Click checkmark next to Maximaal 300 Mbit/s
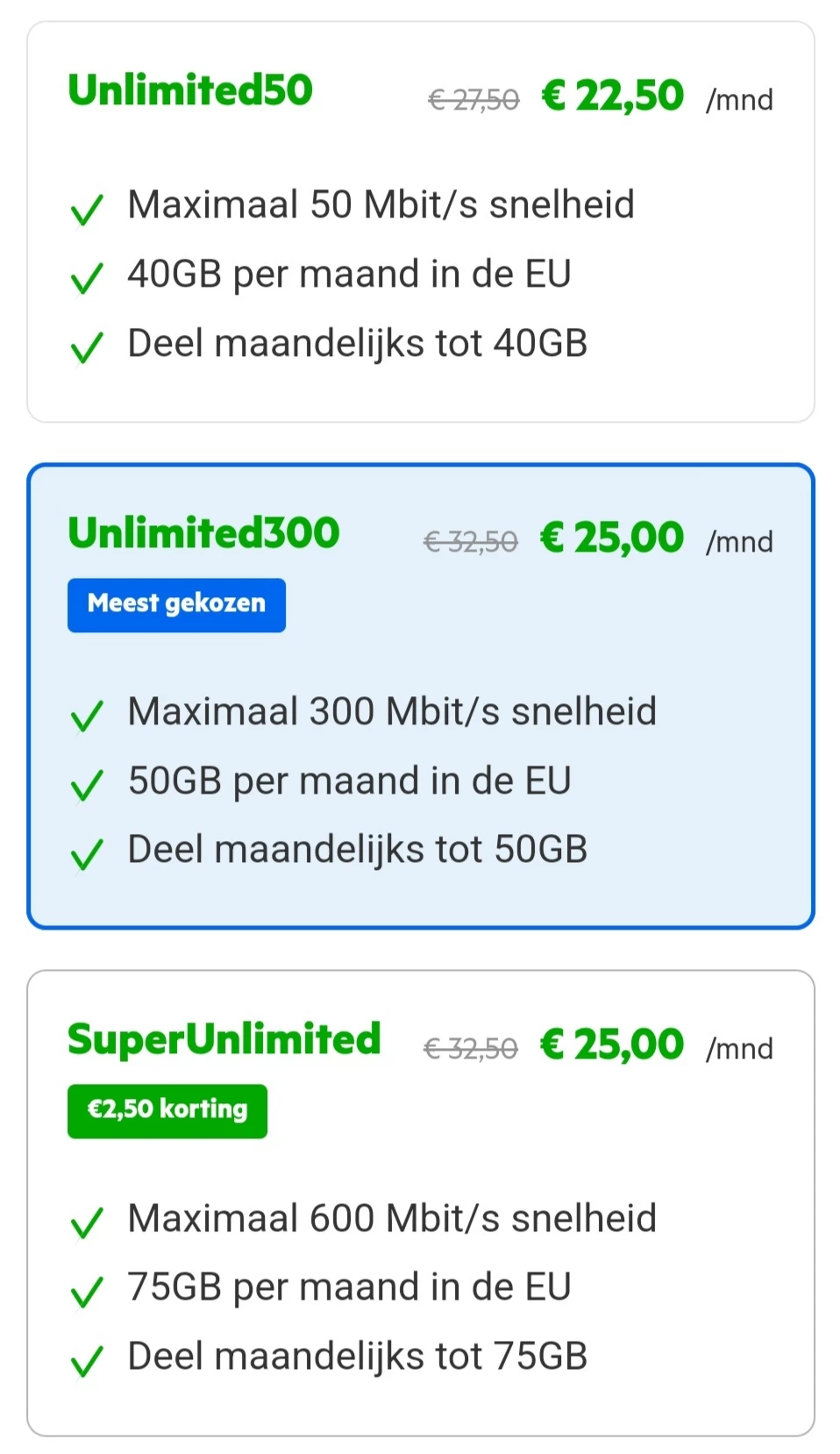The height and width of the screenshot is (1454, 840). (x=87, y=716)
